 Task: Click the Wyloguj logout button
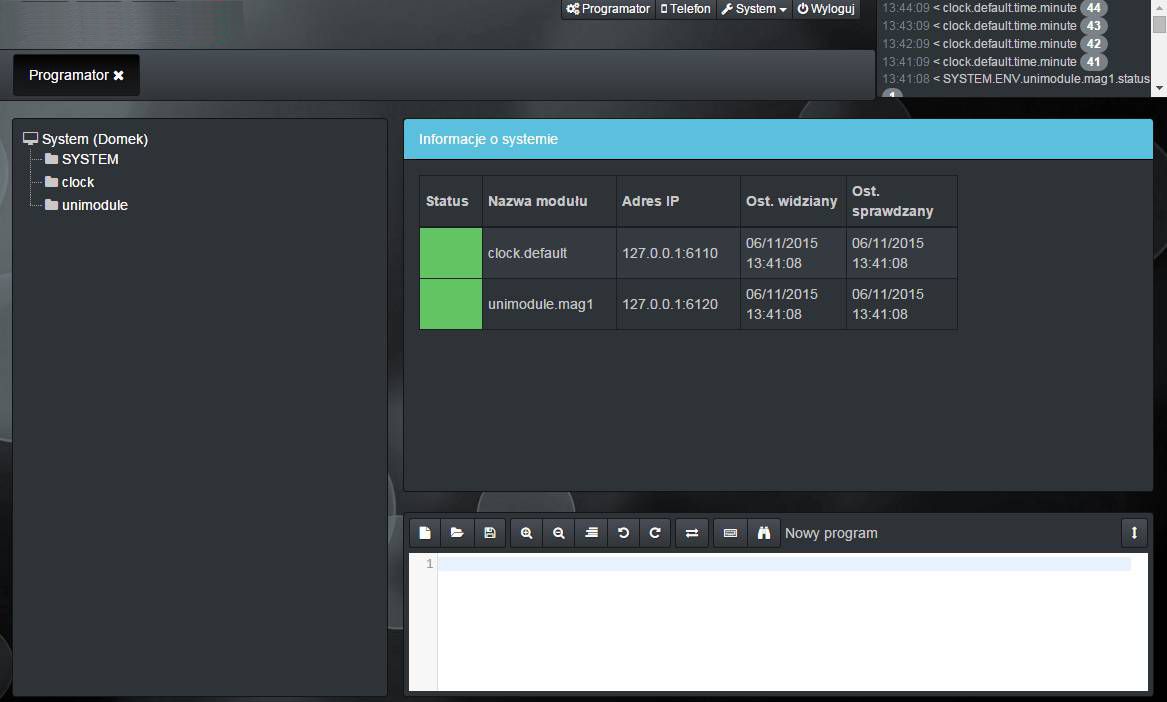pyautogui.click(x=826, y=9)
